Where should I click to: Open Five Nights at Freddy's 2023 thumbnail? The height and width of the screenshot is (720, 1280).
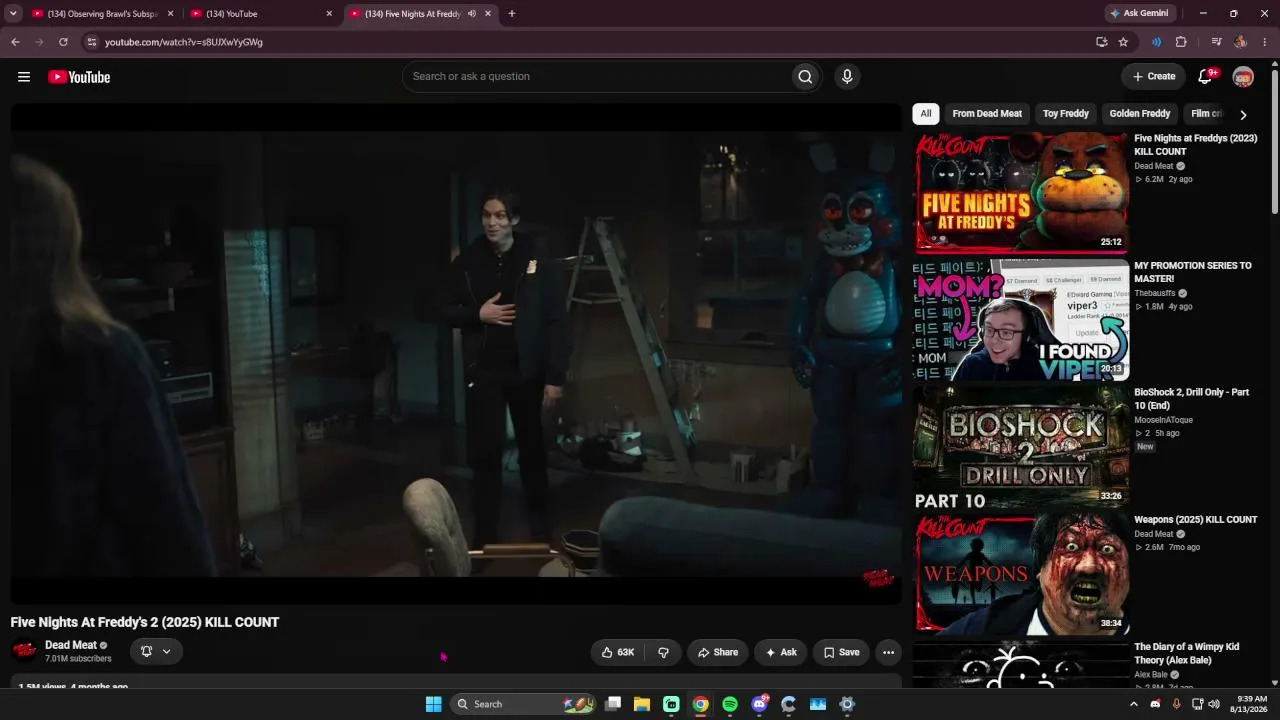pos(1021,193)
